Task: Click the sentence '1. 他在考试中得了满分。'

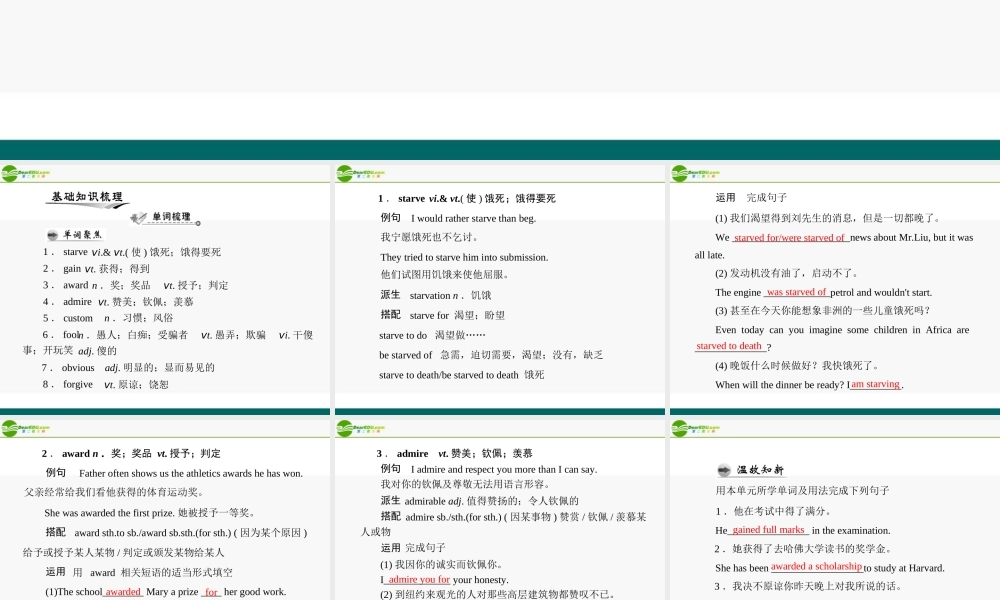Action: (772, 511)
